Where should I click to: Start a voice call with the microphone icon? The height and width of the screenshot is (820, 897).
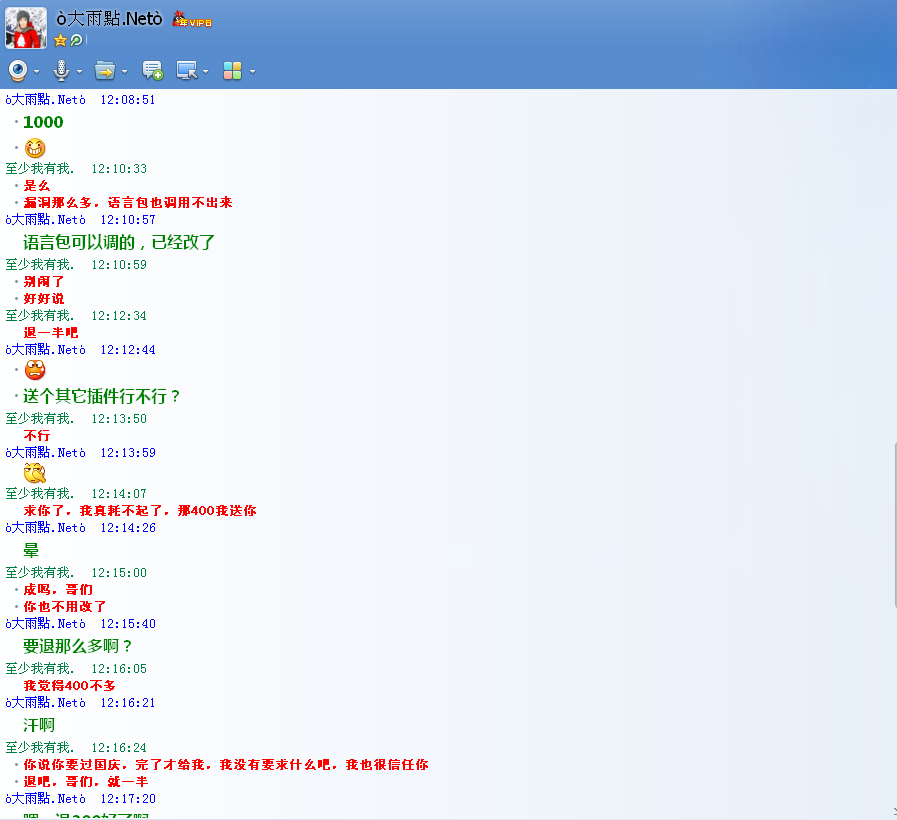point(61,71)
